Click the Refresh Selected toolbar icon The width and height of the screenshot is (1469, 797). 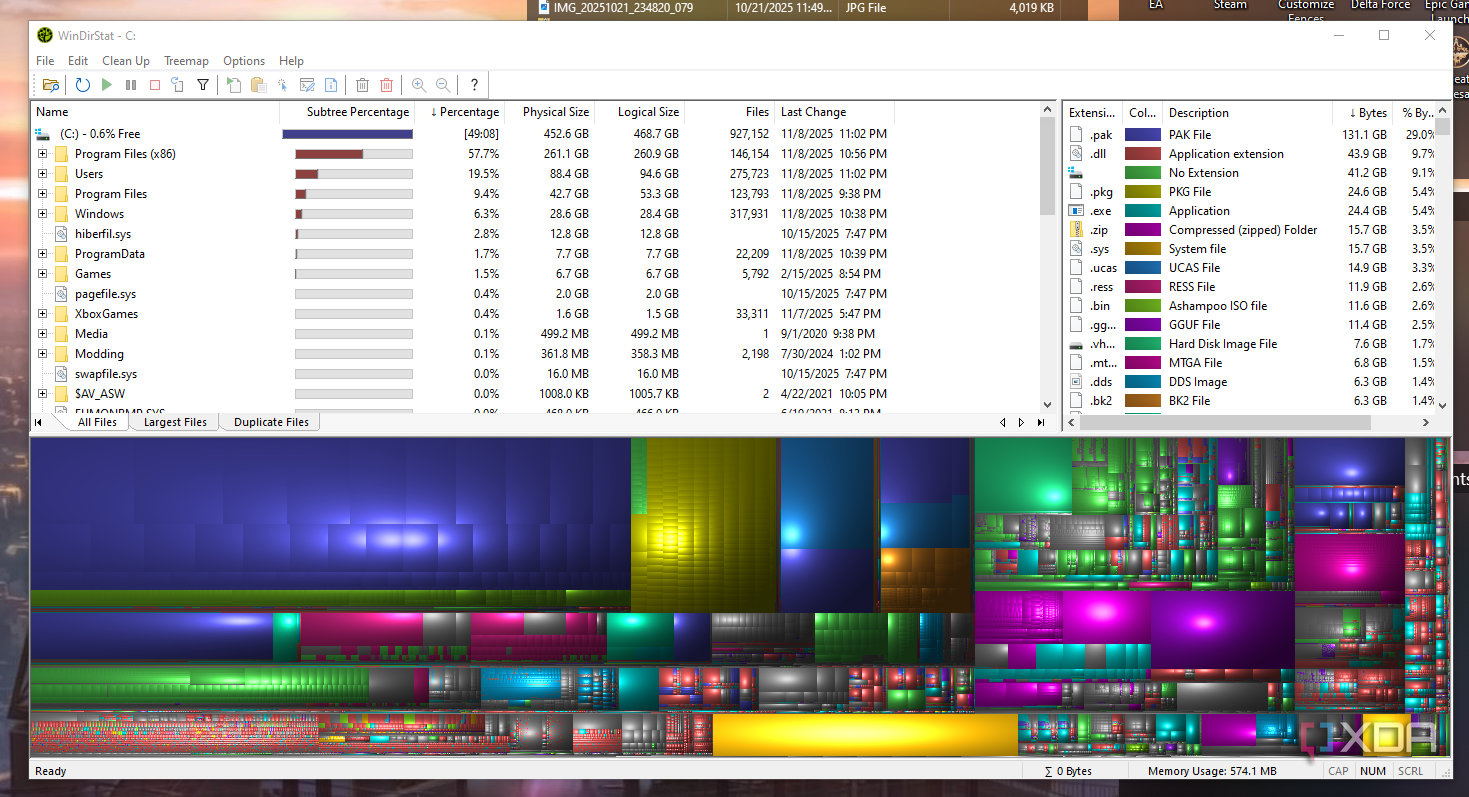178,86
